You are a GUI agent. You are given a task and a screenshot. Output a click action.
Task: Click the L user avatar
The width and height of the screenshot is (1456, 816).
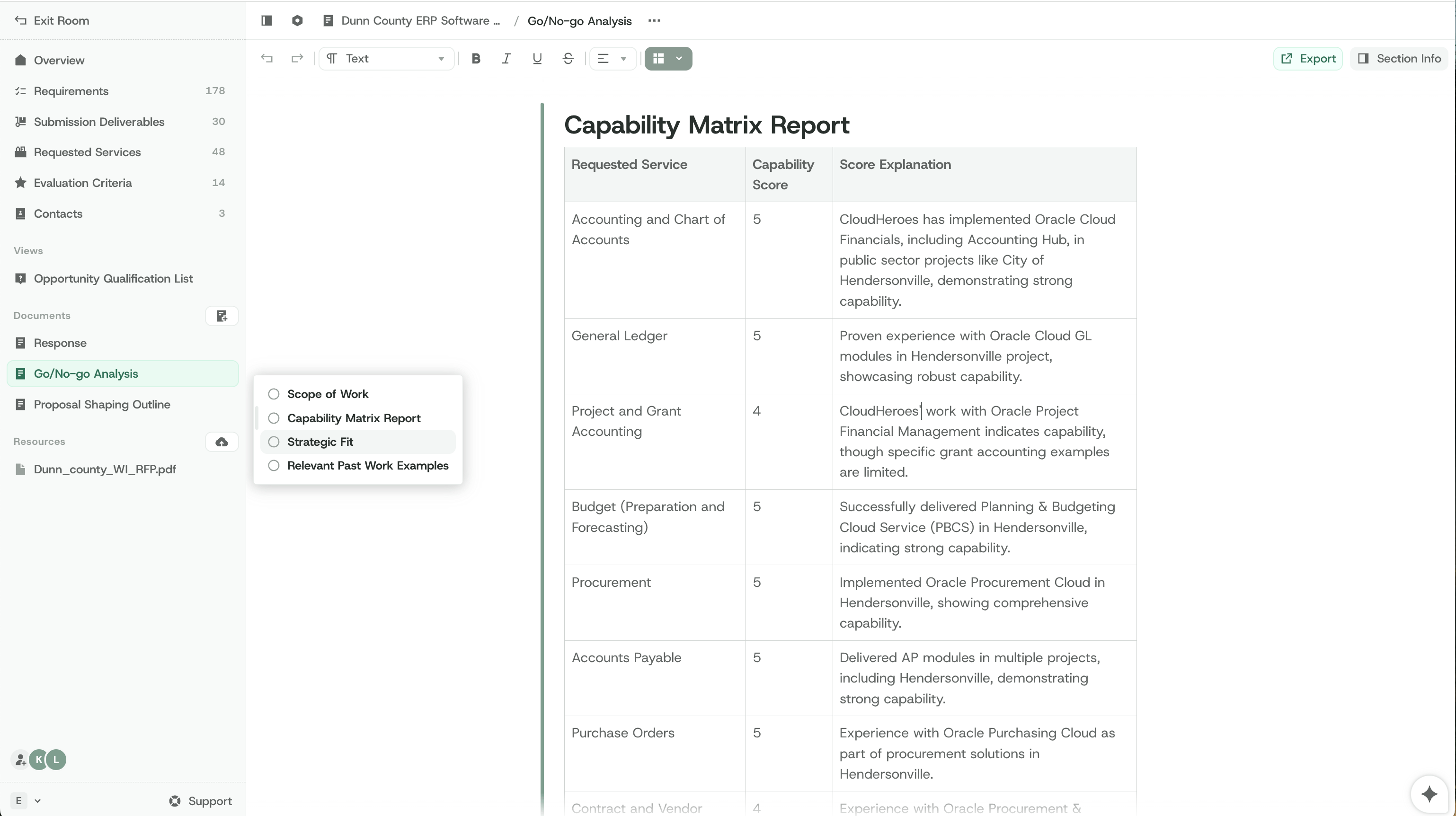click(x=56, y=760)
